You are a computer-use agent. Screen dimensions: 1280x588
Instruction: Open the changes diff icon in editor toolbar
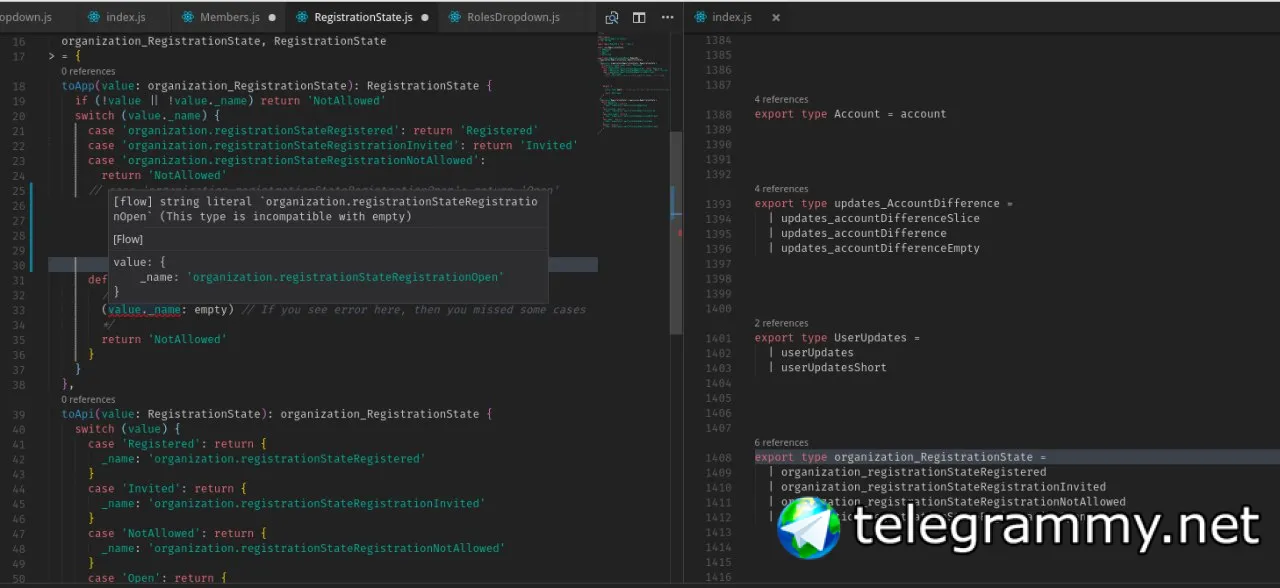point(612,17)
